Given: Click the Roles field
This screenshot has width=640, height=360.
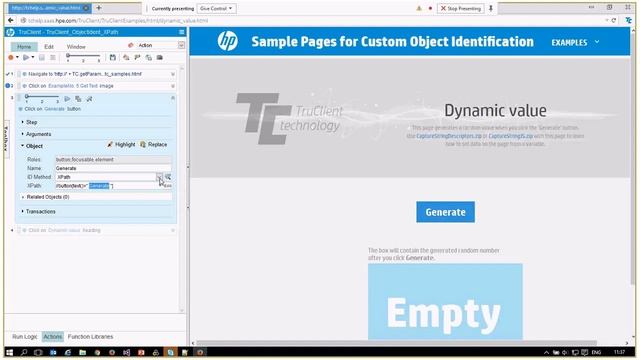Looking at the screenshot, I should pos(113,159).
